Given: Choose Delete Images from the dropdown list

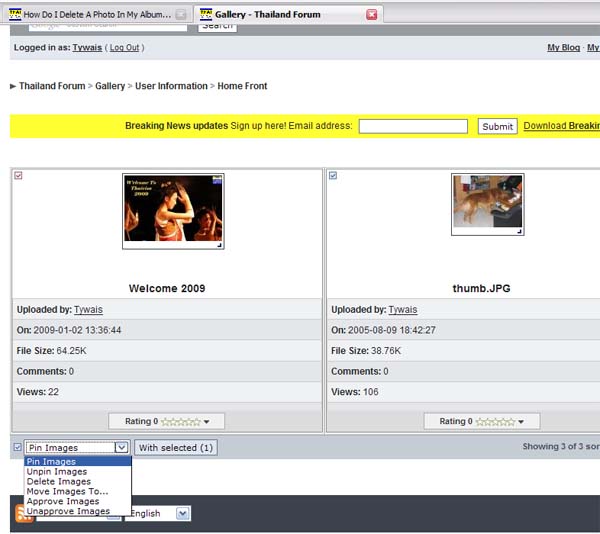Looking at the screenshot, I should click(78, 481).
